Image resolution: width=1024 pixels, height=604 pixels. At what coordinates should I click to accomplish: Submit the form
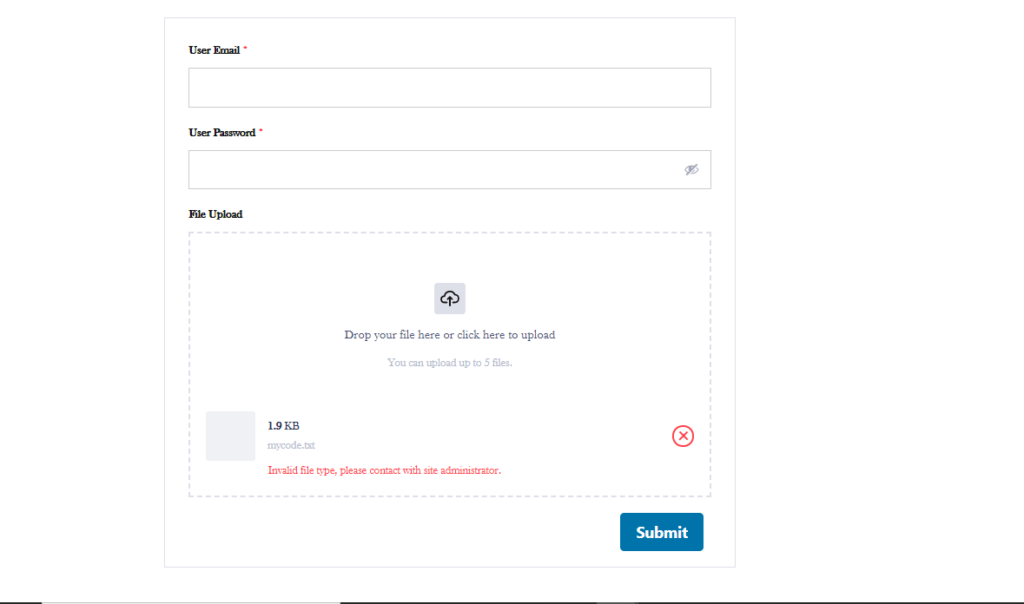[661, 532]
